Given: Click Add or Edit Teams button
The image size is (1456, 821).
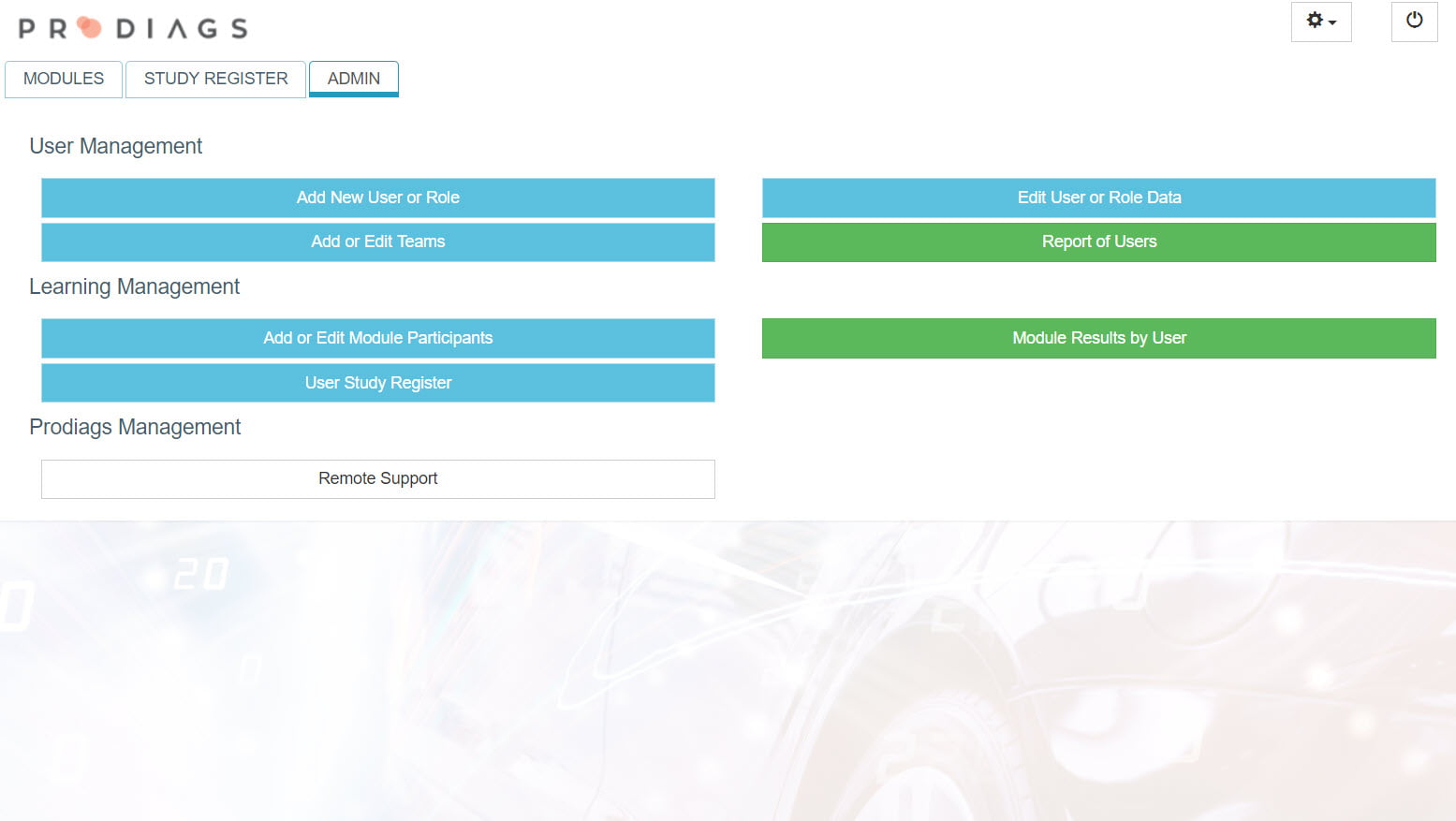Looking at the screenshot, I should tap(378, 242).
